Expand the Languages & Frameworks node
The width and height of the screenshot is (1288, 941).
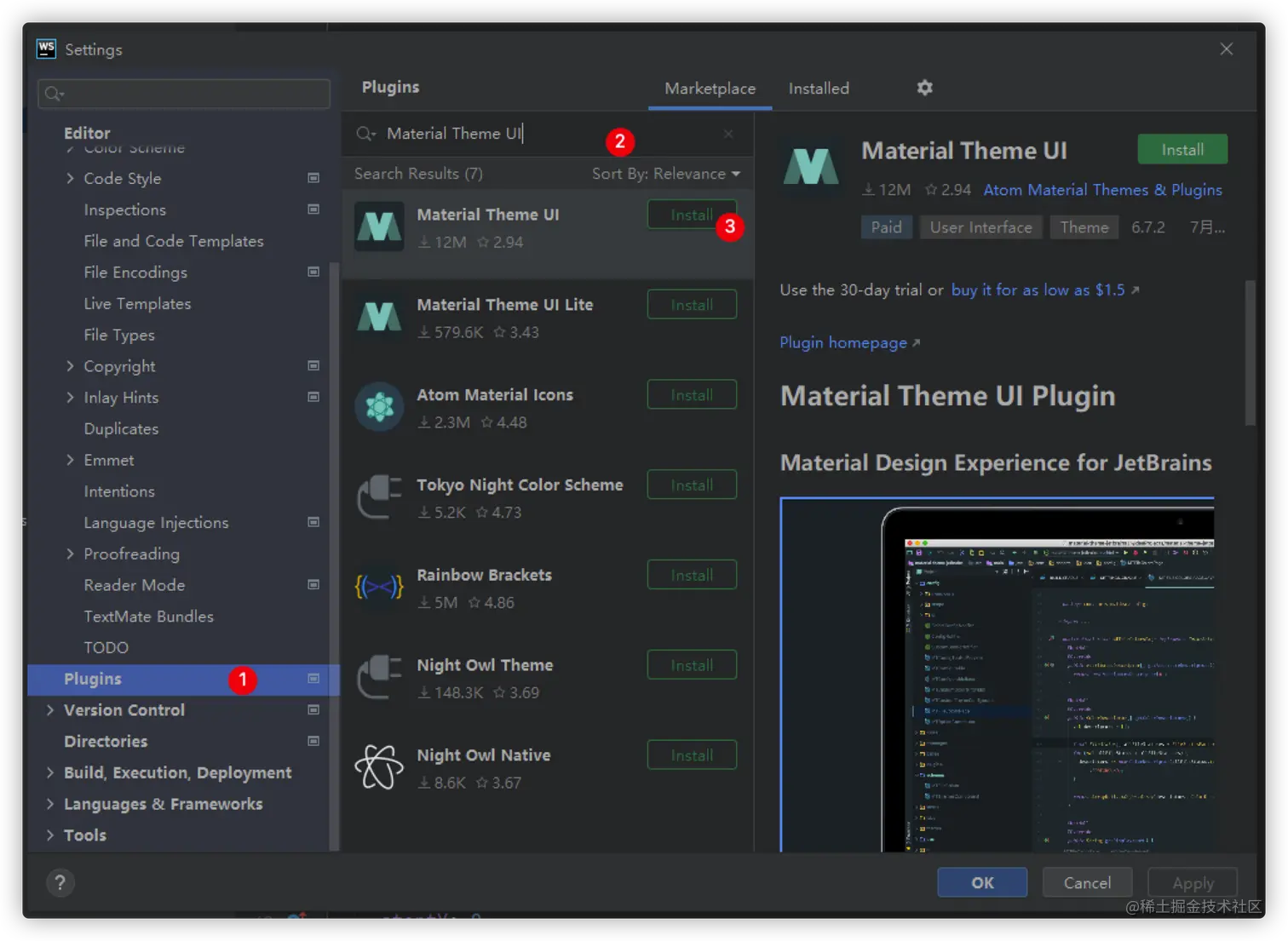coord(50,804)
